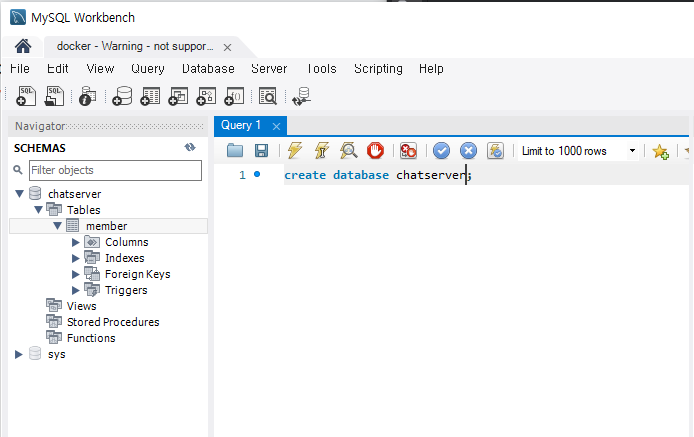The height and width of the screenshot is (437, 694).
Task: Open the Help menu
Action: (431, 69)
